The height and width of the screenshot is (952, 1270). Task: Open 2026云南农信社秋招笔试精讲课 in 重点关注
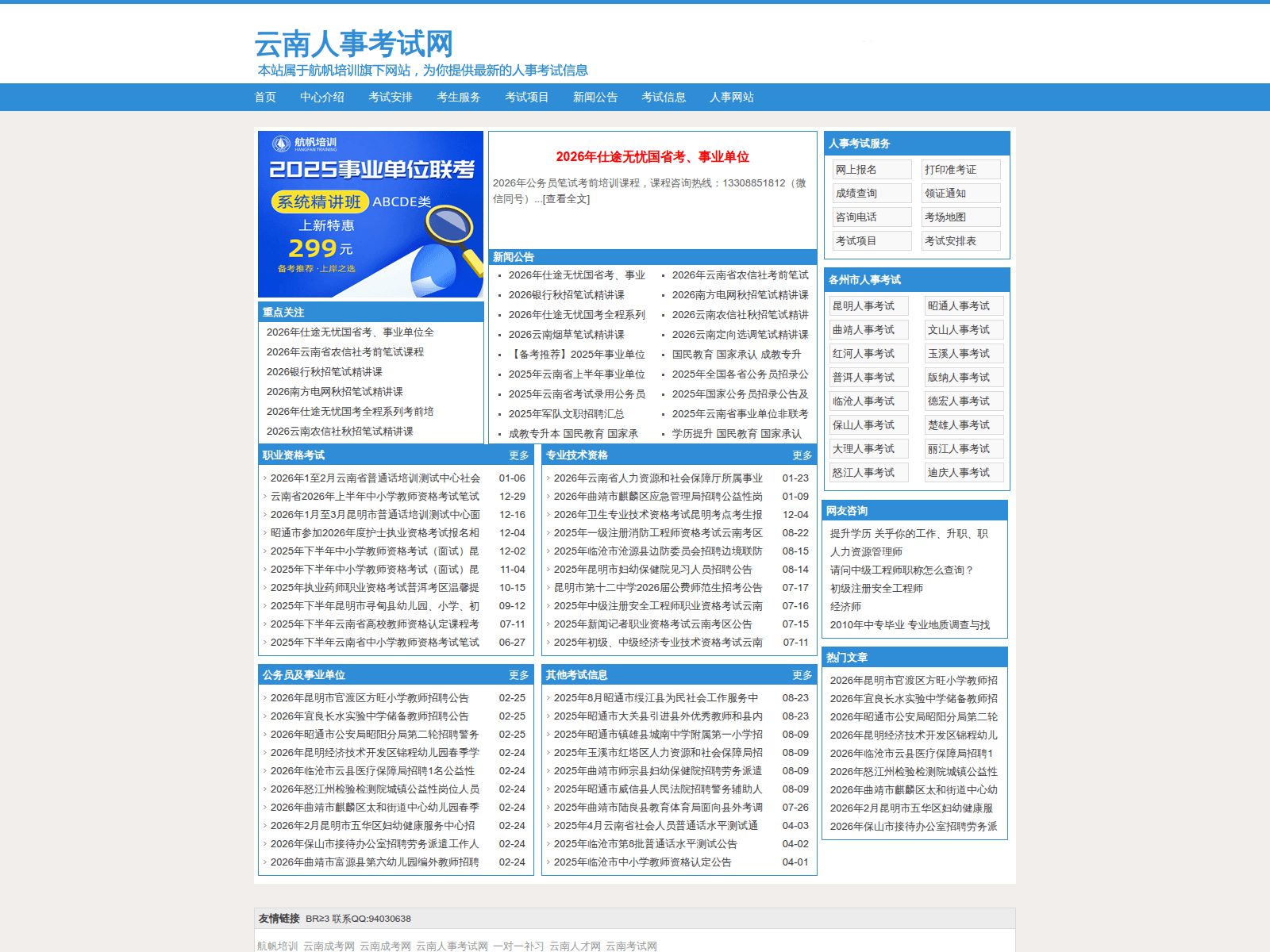pyautogui.click(x=340, y=432)
